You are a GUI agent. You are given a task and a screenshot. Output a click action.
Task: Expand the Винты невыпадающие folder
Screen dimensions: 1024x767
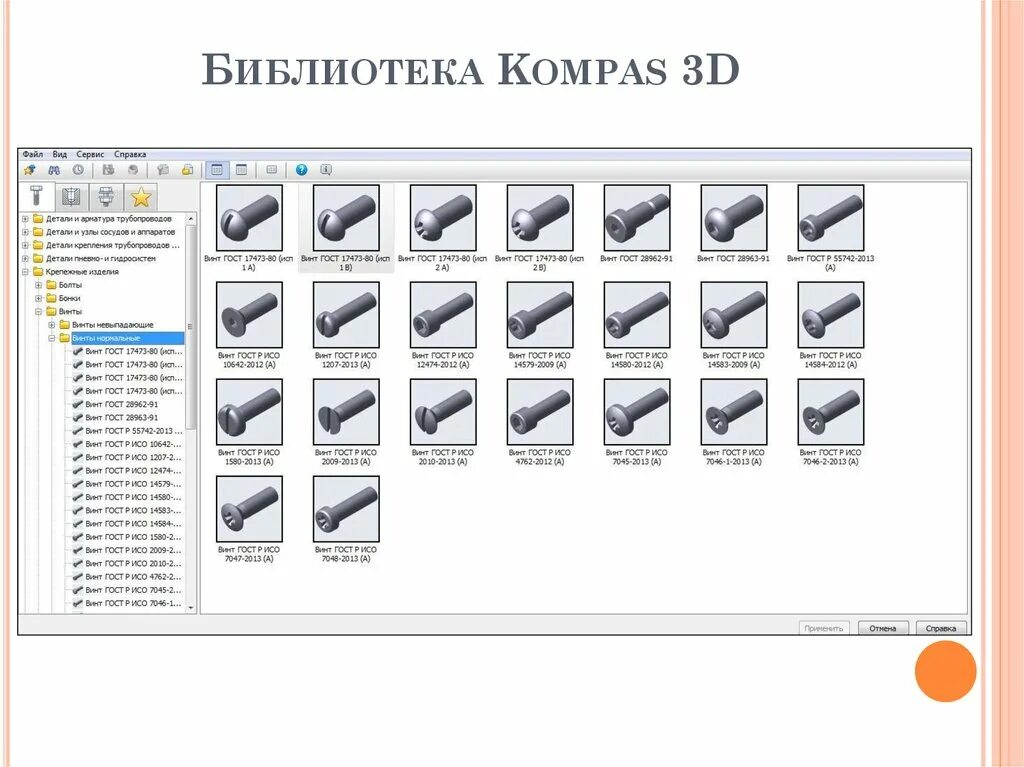click(52, 325)
